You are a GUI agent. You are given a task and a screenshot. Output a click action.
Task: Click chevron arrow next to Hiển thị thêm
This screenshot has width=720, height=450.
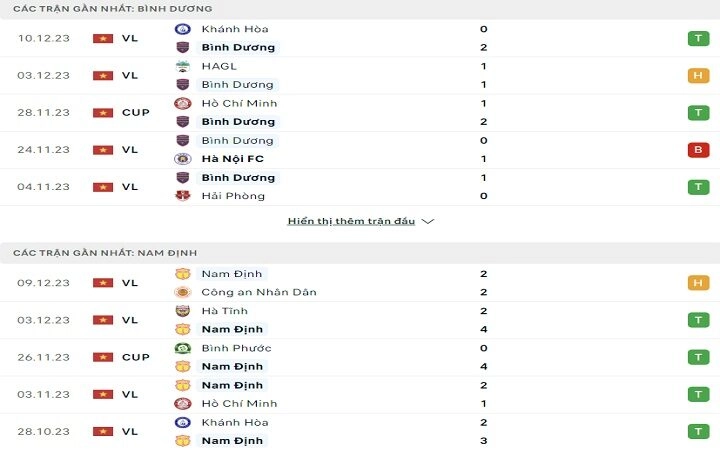click(428, 221)
